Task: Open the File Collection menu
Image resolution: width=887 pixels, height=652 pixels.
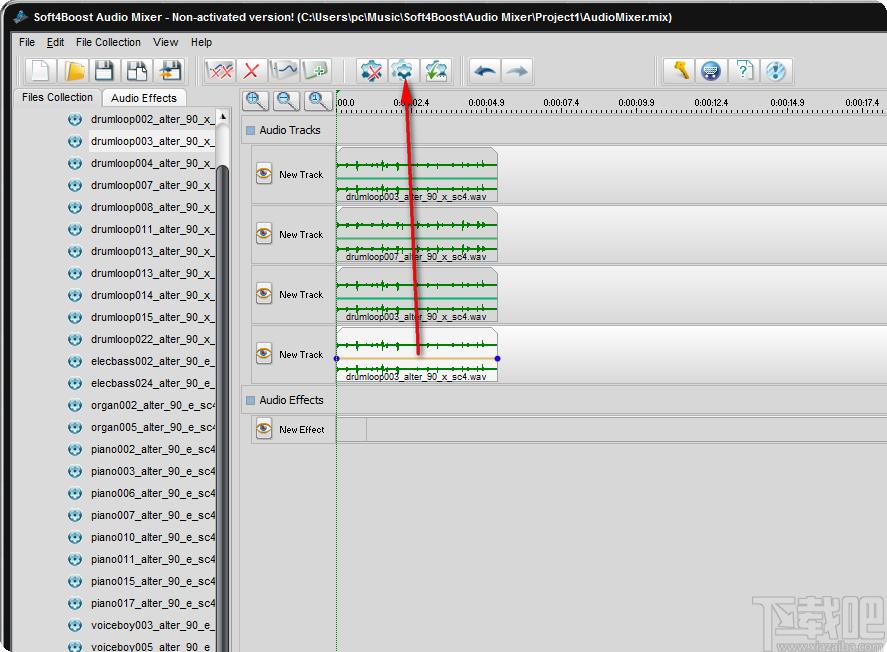Action: pyautogui.click(x=108, y=42)
